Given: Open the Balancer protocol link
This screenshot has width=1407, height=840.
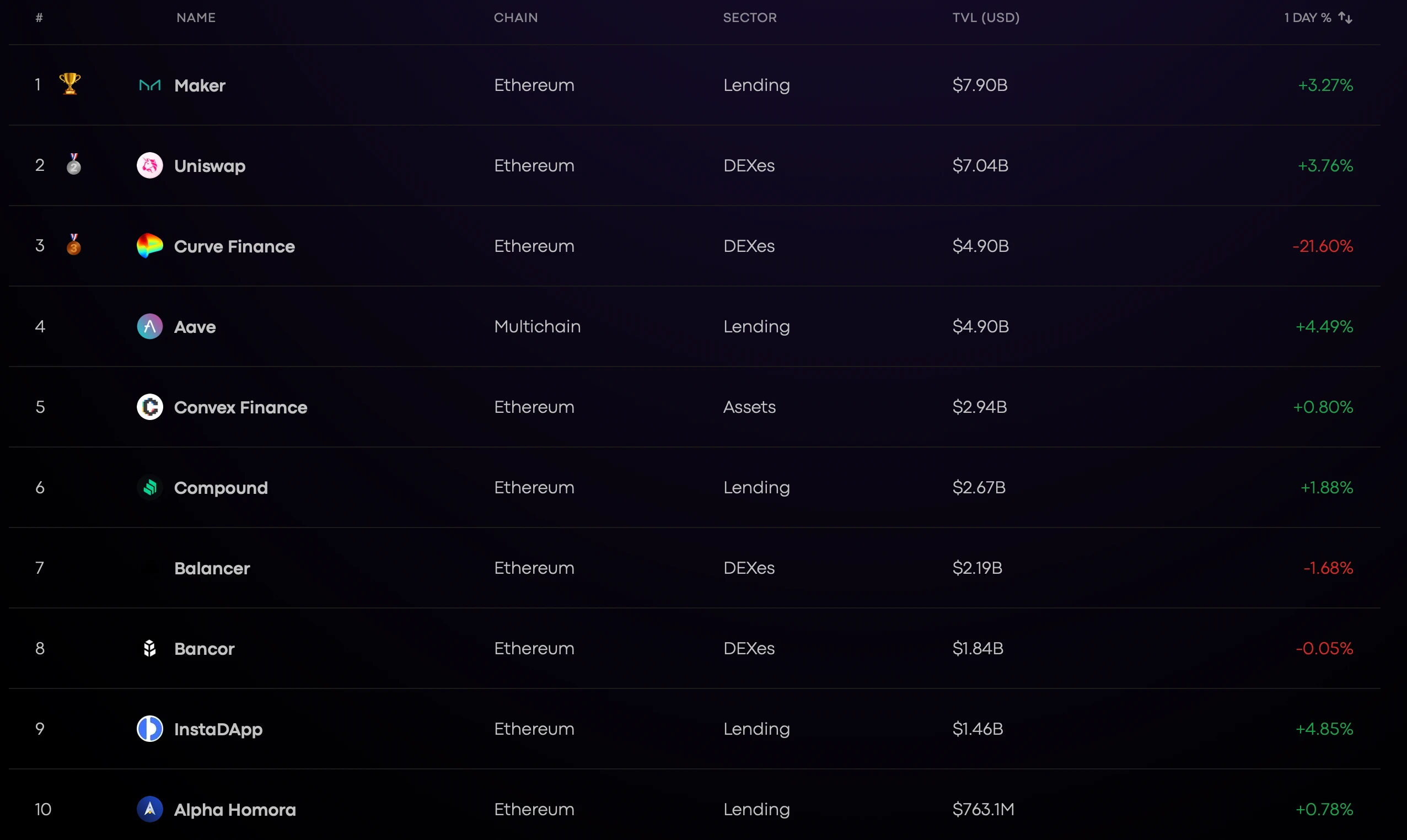Looking at the screenshot, I should click(212, 568).
